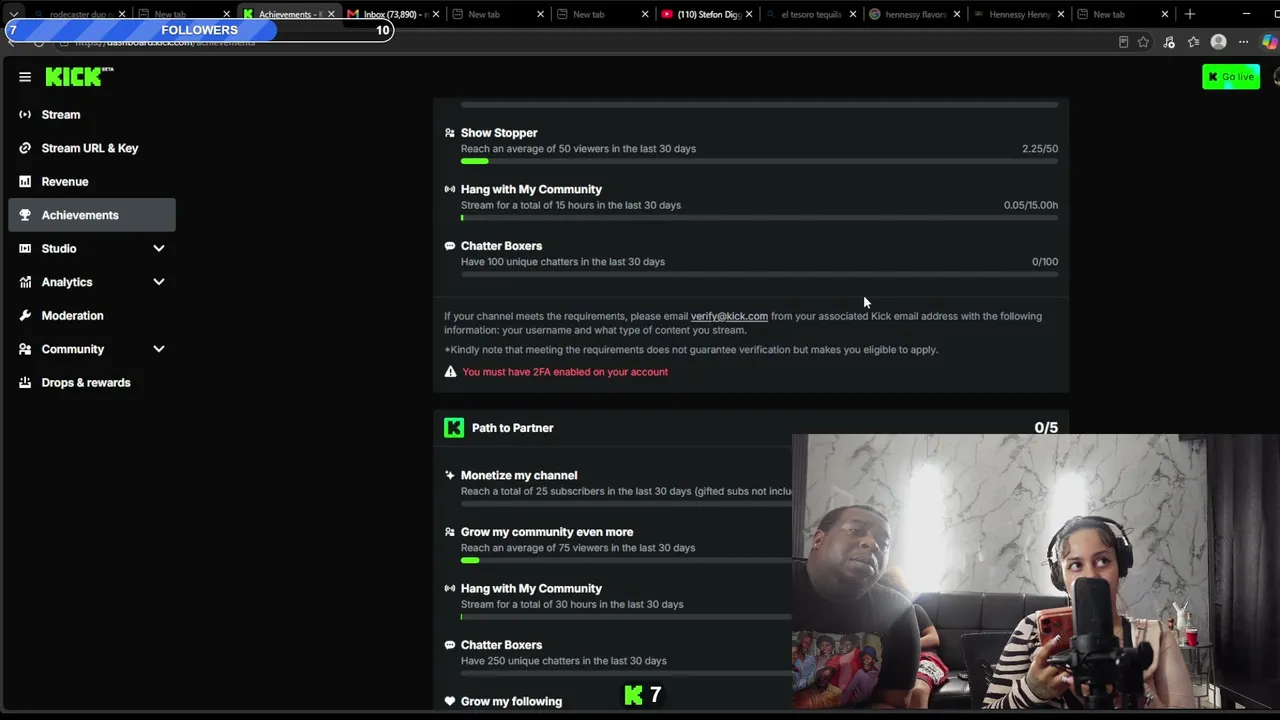This screenshot has height=720, width=1280.
Task: Click the 15-hour Hang with My Community icon
Action: pyautogui.click(x=450, y=189)
